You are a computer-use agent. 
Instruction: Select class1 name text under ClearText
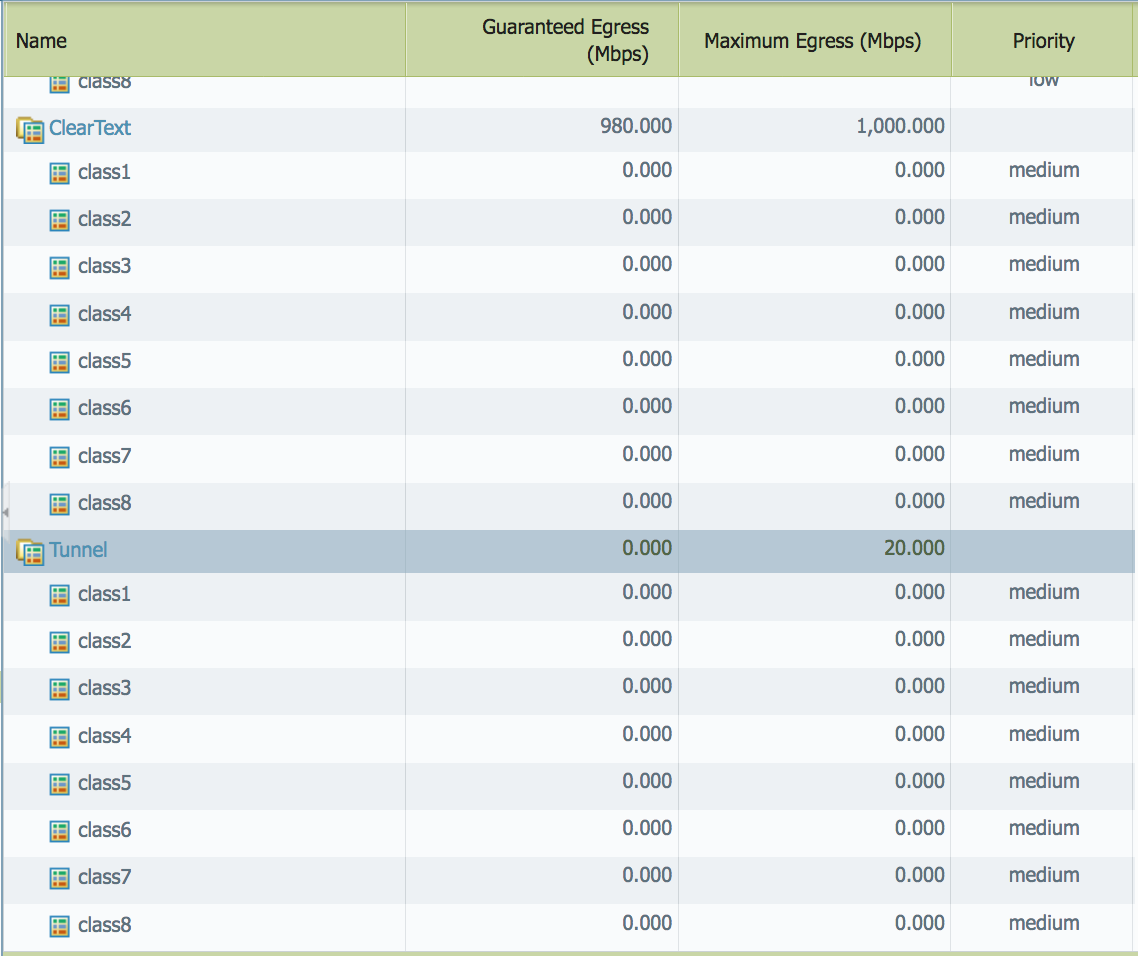point(105,172)
